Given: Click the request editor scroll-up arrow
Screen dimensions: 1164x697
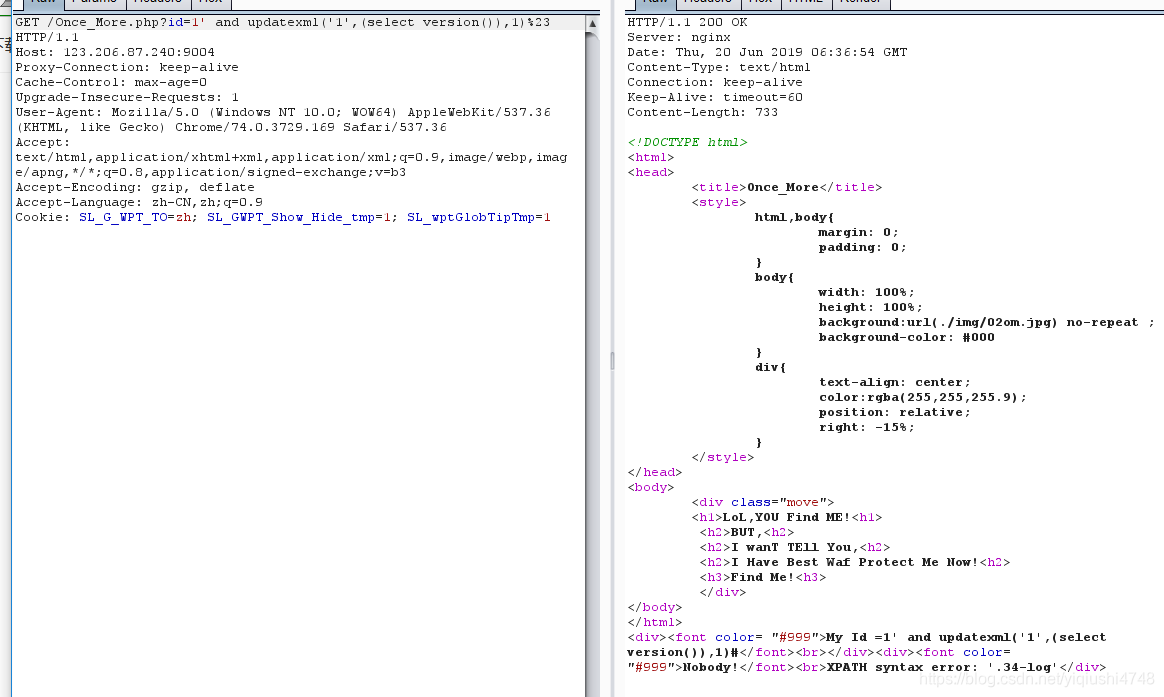Looking at the screenshot, I should [592, 24].
